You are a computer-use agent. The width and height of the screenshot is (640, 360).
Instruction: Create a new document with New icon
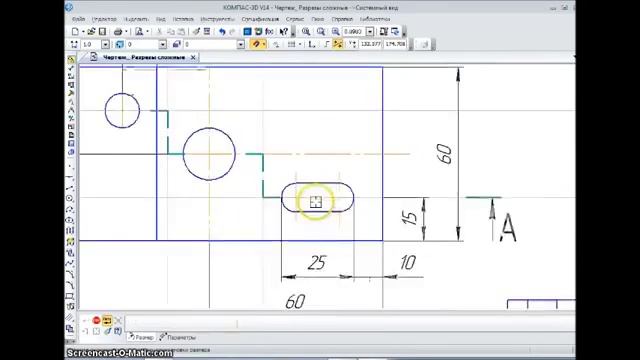click(75, 31)
